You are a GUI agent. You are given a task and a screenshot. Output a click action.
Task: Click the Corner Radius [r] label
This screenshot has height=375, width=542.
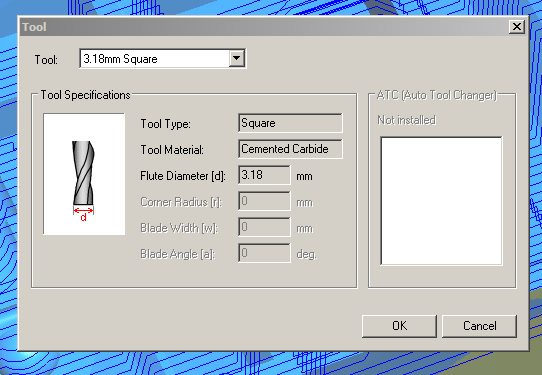181,202
